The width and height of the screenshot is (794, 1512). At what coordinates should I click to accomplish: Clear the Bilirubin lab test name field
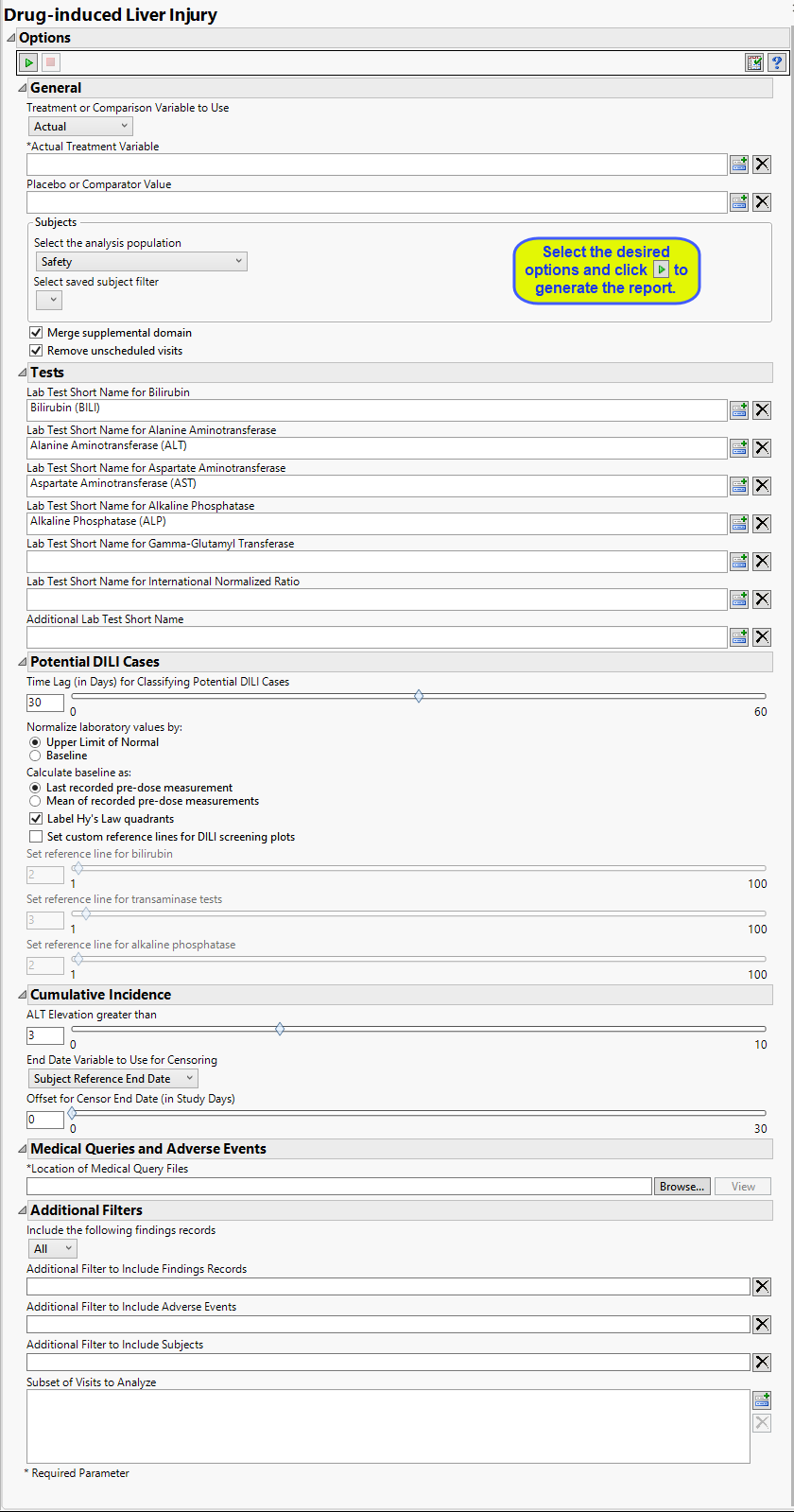762,409
